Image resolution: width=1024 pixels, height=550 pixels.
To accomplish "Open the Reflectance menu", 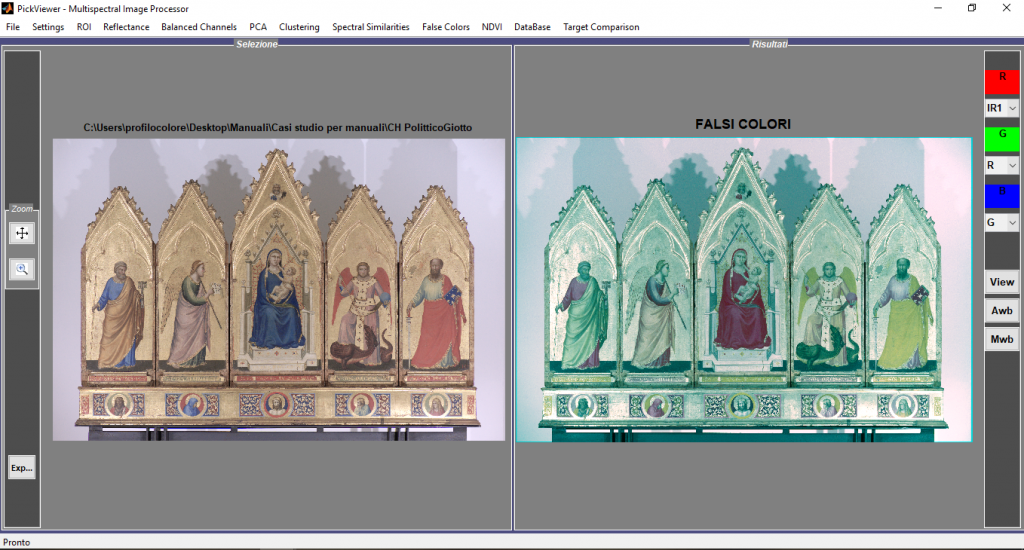I will (126, 27).
